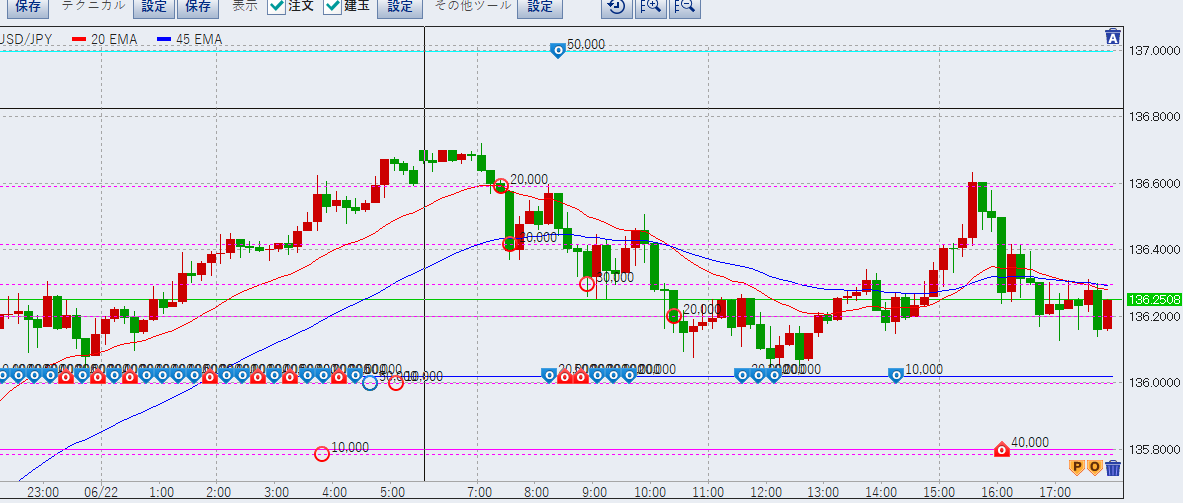Click the orange O marker icon
The width and height of the screenshot is (1183, 503).
(x=1095, y=467)
